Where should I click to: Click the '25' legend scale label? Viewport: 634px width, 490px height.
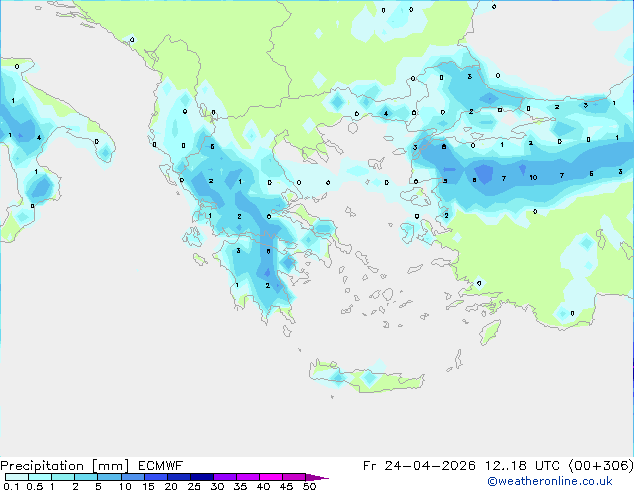point(194,486)
